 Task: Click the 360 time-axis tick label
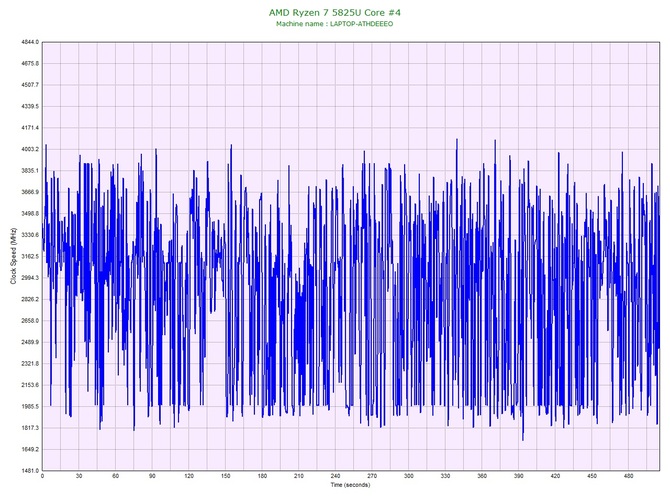482,476
